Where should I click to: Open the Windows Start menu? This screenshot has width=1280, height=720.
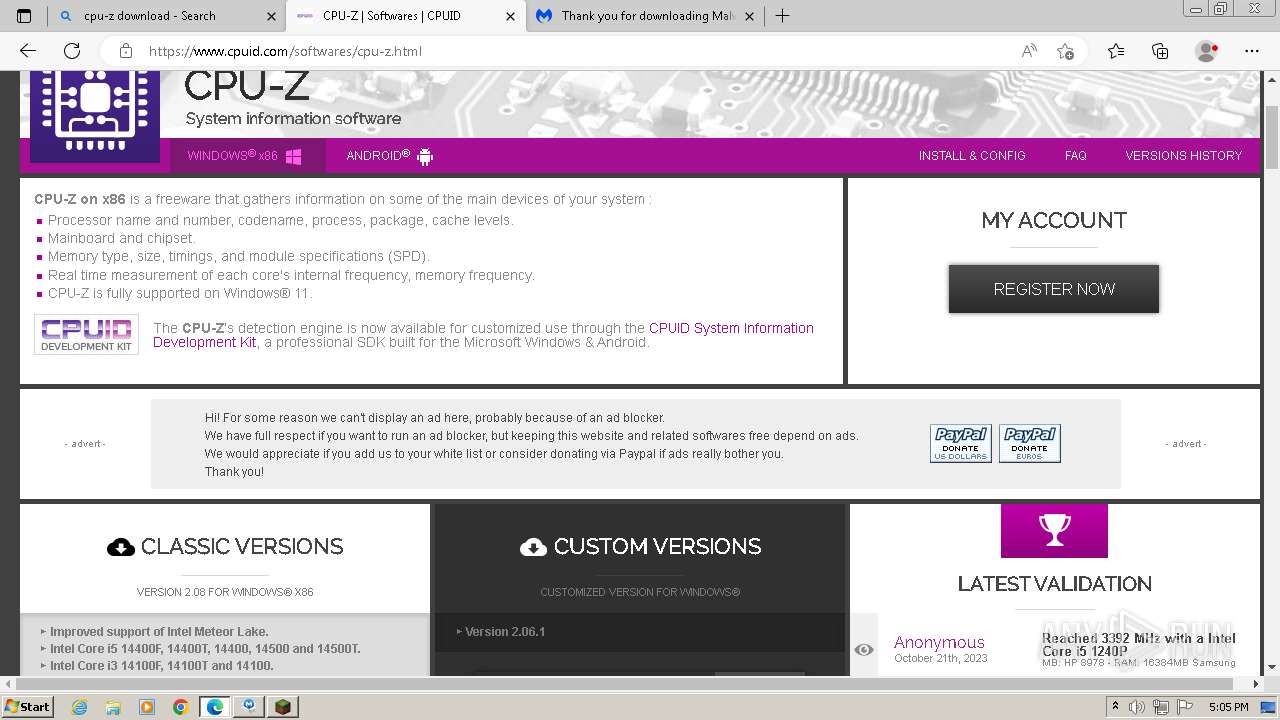27,707
